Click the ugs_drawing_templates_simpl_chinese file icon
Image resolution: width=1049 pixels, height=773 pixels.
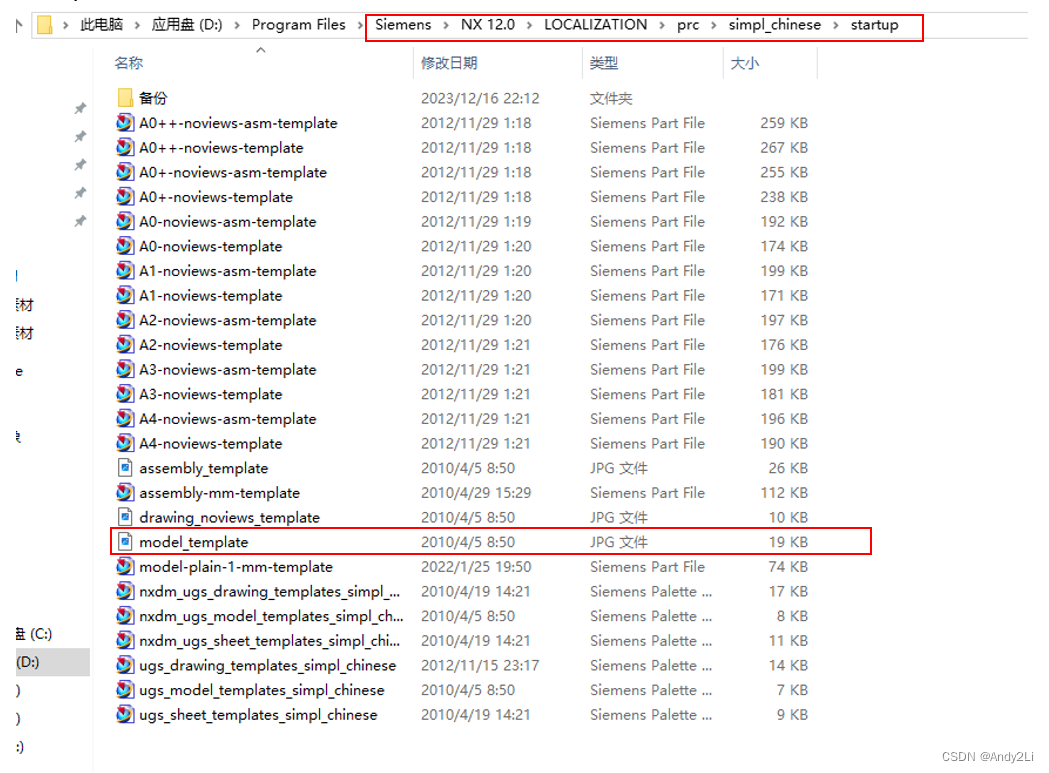[x=124, y=665]
